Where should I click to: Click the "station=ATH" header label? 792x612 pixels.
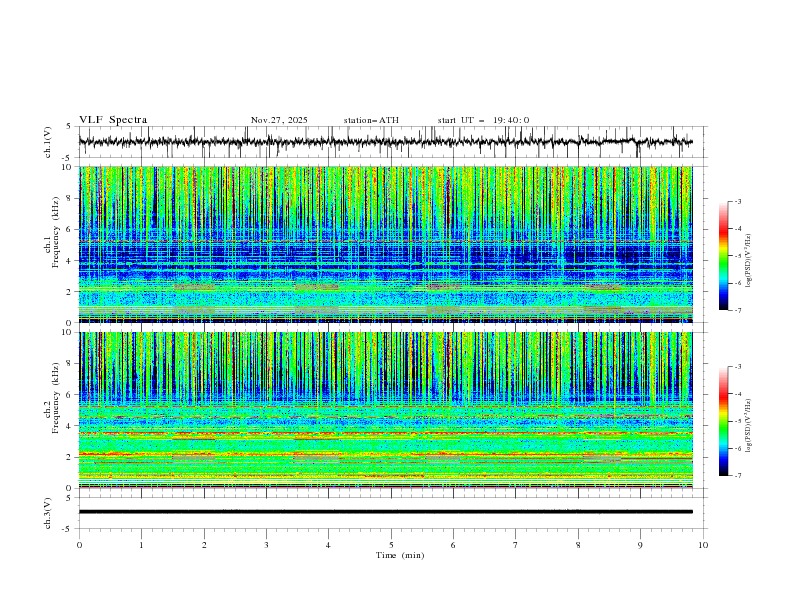[371, 120]
